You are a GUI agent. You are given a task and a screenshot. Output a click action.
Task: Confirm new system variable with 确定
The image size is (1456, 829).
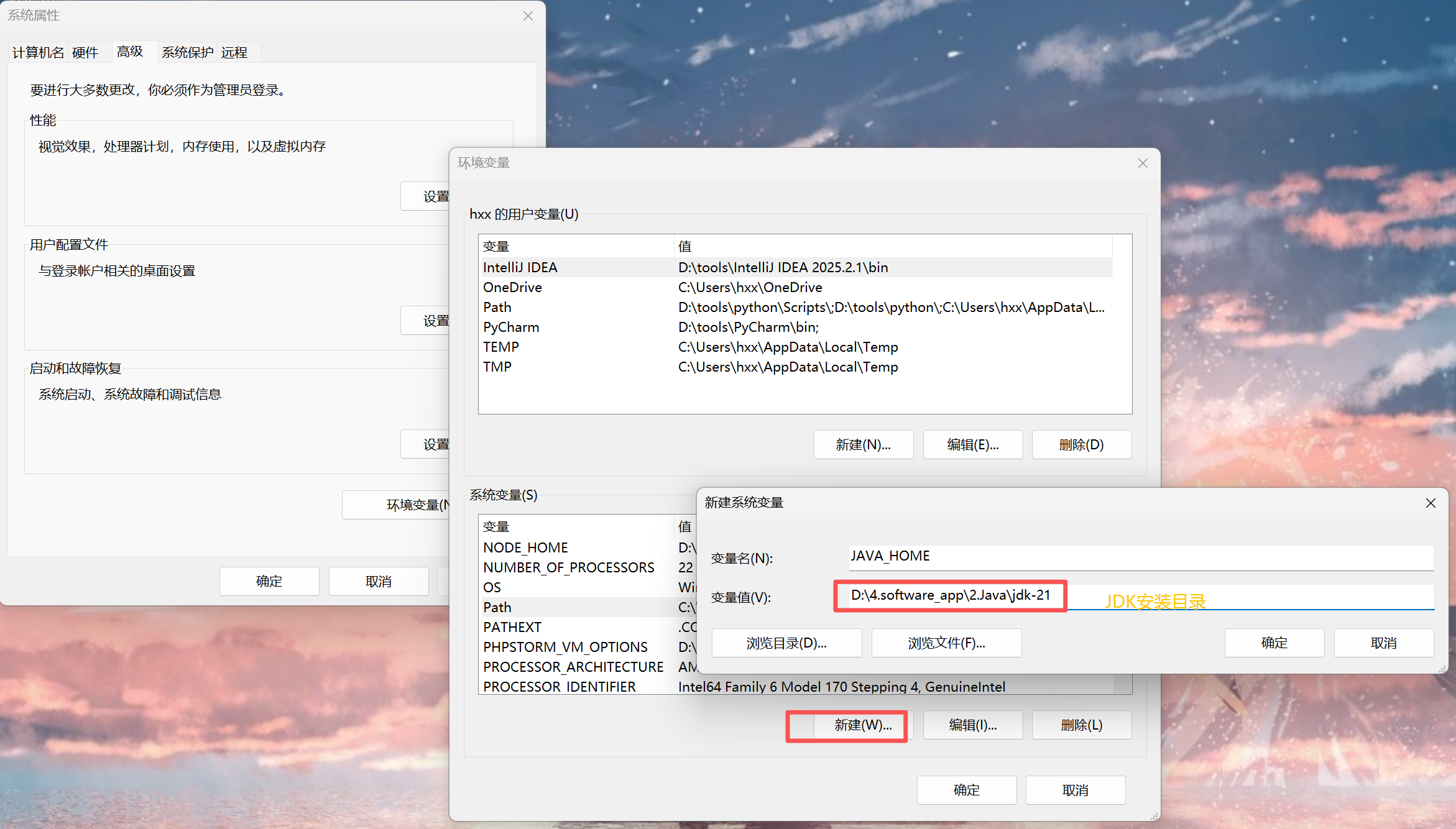[1274, 643]
